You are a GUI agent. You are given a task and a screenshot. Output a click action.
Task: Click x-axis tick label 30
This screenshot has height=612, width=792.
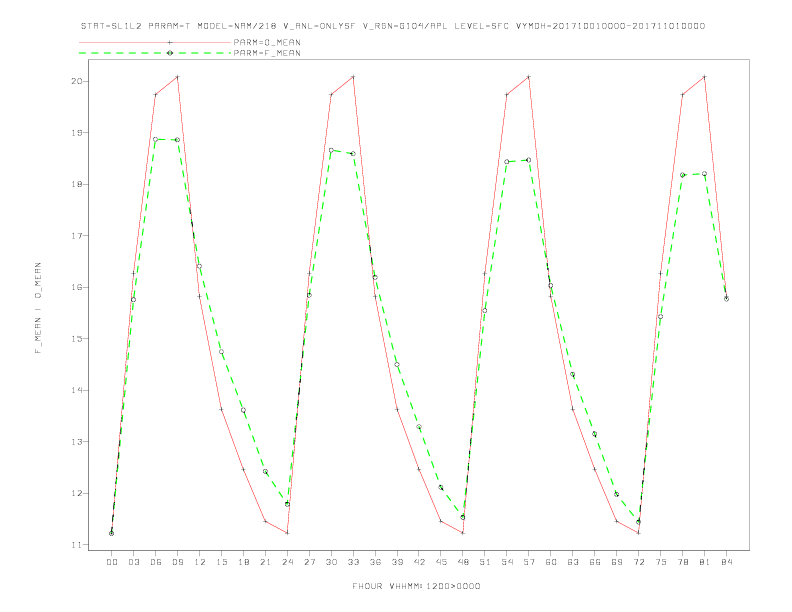(x=331, y=562)
